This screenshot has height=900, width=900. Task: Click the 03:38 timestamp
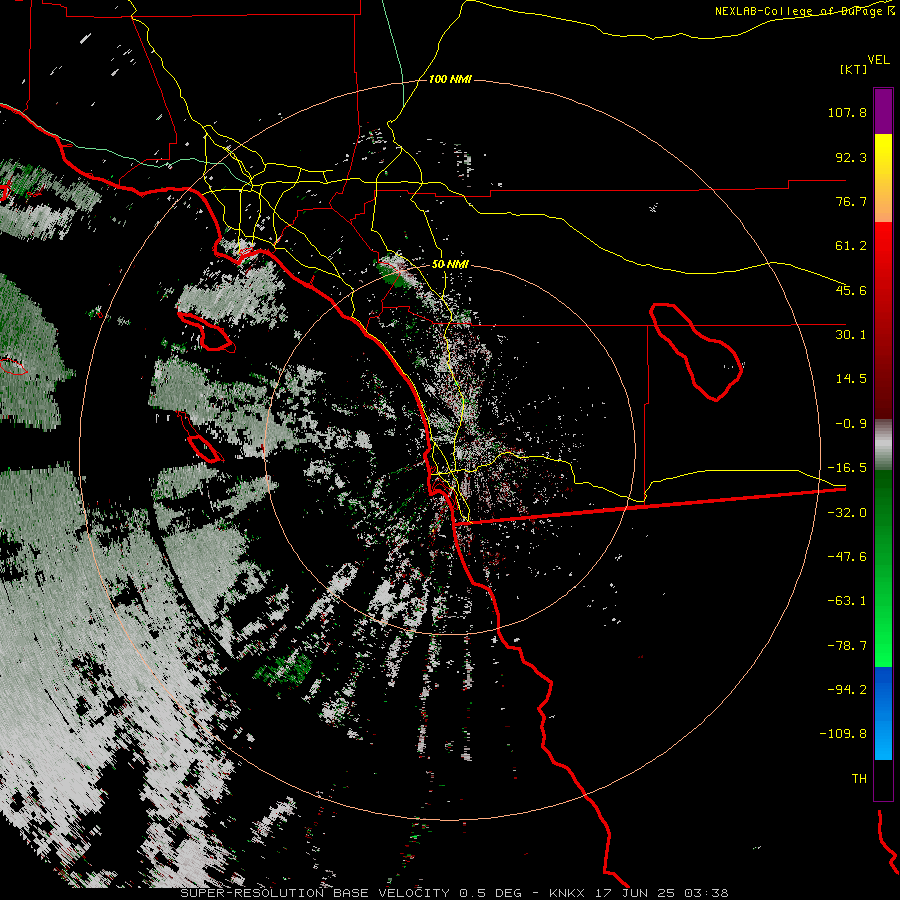[x=705, y=893]
